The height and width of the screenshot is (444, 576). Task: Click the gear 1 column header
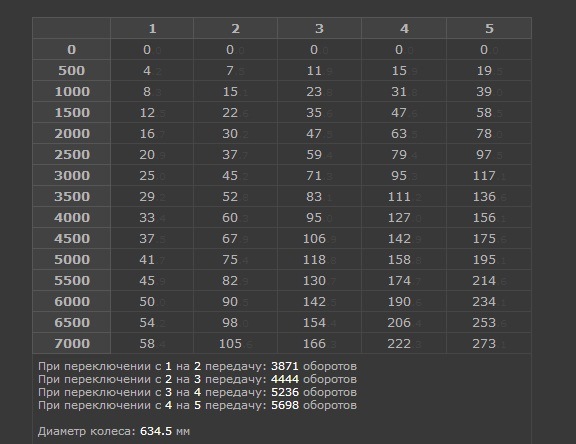[x=152, y=28]
